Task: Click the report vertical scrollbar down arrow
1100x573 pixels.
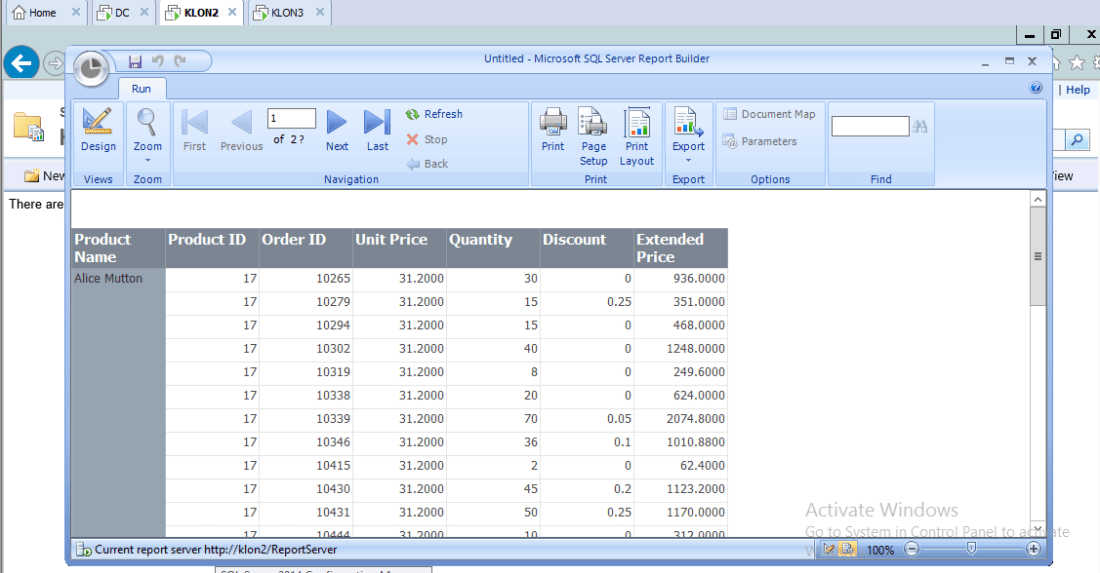Action: tap(1037, 528)
